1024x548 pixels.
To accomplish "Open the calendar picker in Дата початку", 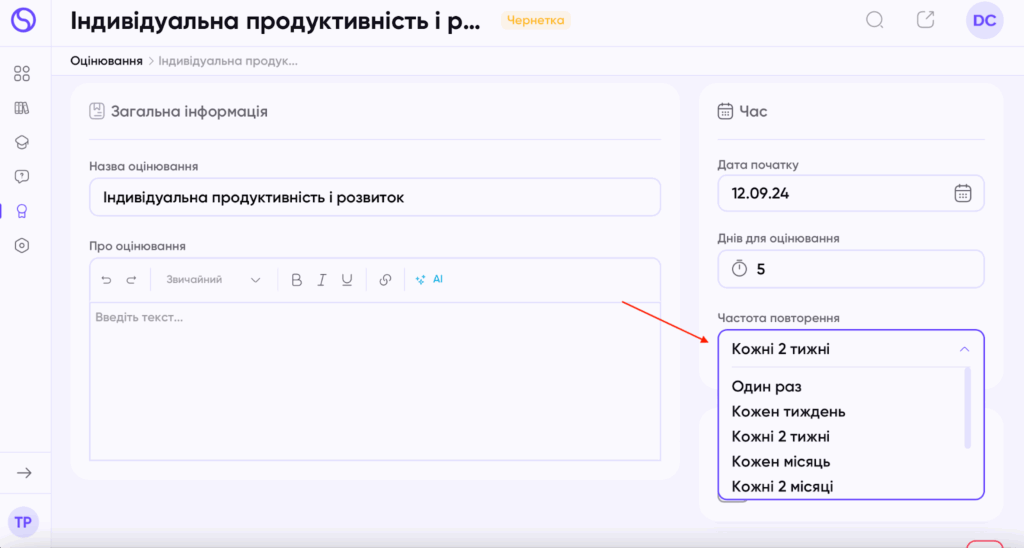I will coord(962,194).
